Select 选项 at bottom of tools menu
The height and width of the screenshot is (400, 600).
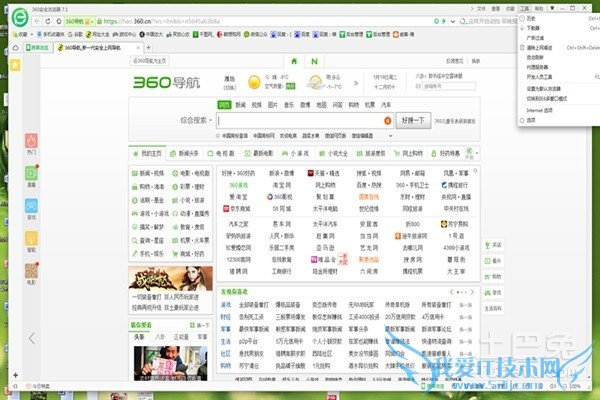531,120
